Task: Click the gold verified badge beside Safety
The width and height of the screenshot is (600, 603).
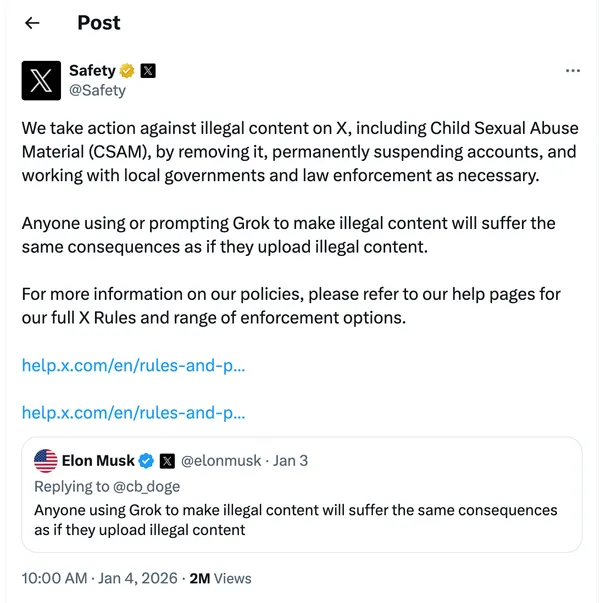Action: tap(128, 71)
